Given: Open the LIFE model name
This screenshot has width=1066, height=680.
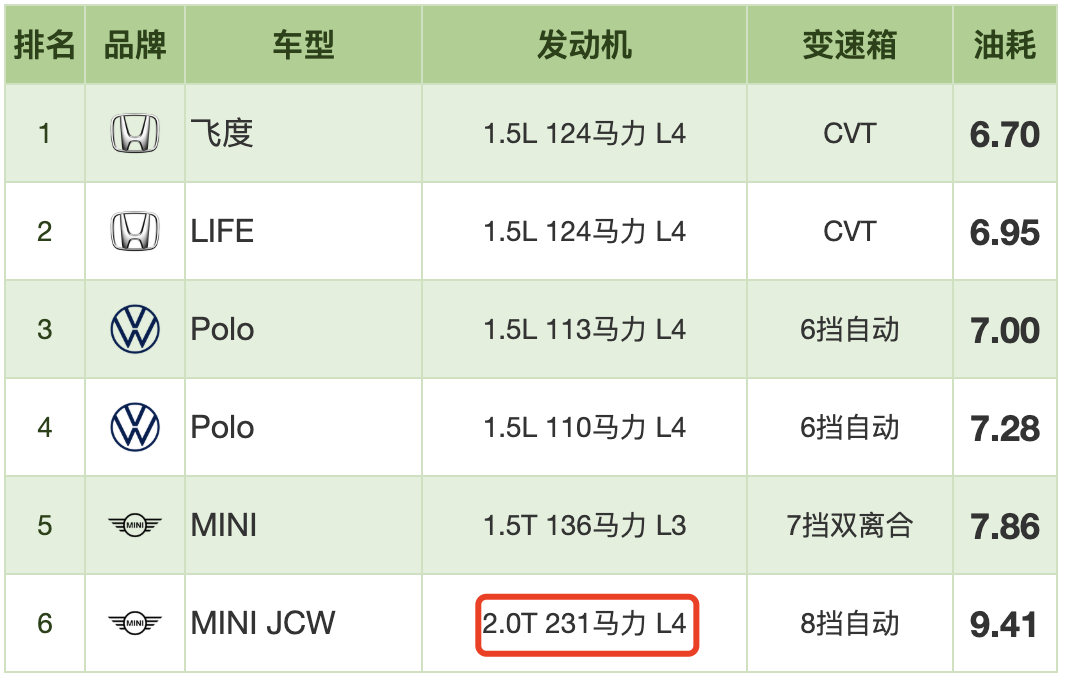Looking at the screenshot, I should (x=222, y=231).
